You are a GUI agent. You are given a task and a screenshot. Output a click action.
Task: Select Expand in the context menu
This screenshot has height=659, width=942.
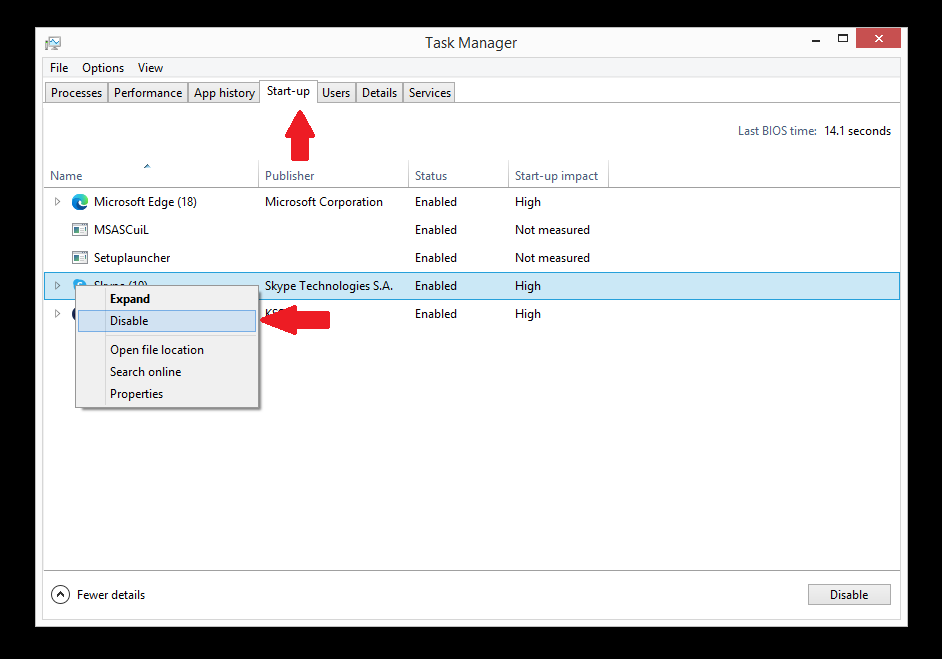point(130,299)
